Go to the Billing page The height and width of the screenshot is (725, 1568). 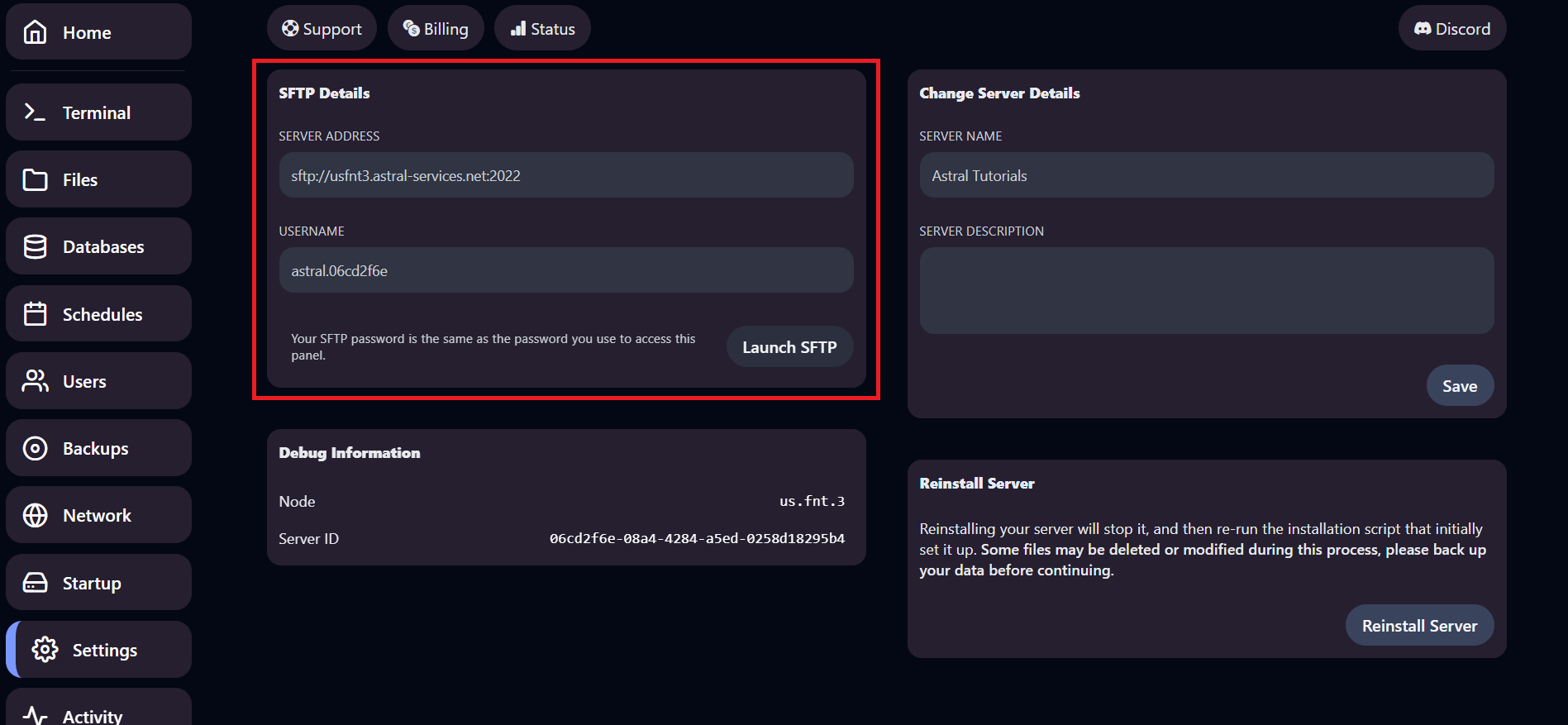coord(436,29)
